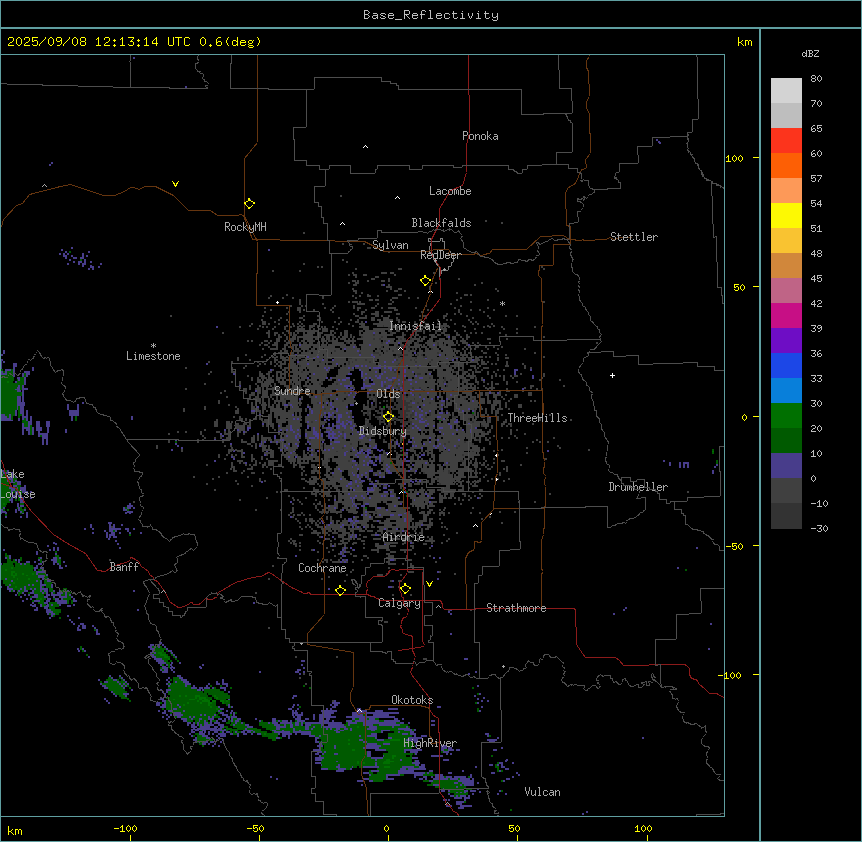Click the Cochrane town label
862x842 pixels.
point(322,568)
